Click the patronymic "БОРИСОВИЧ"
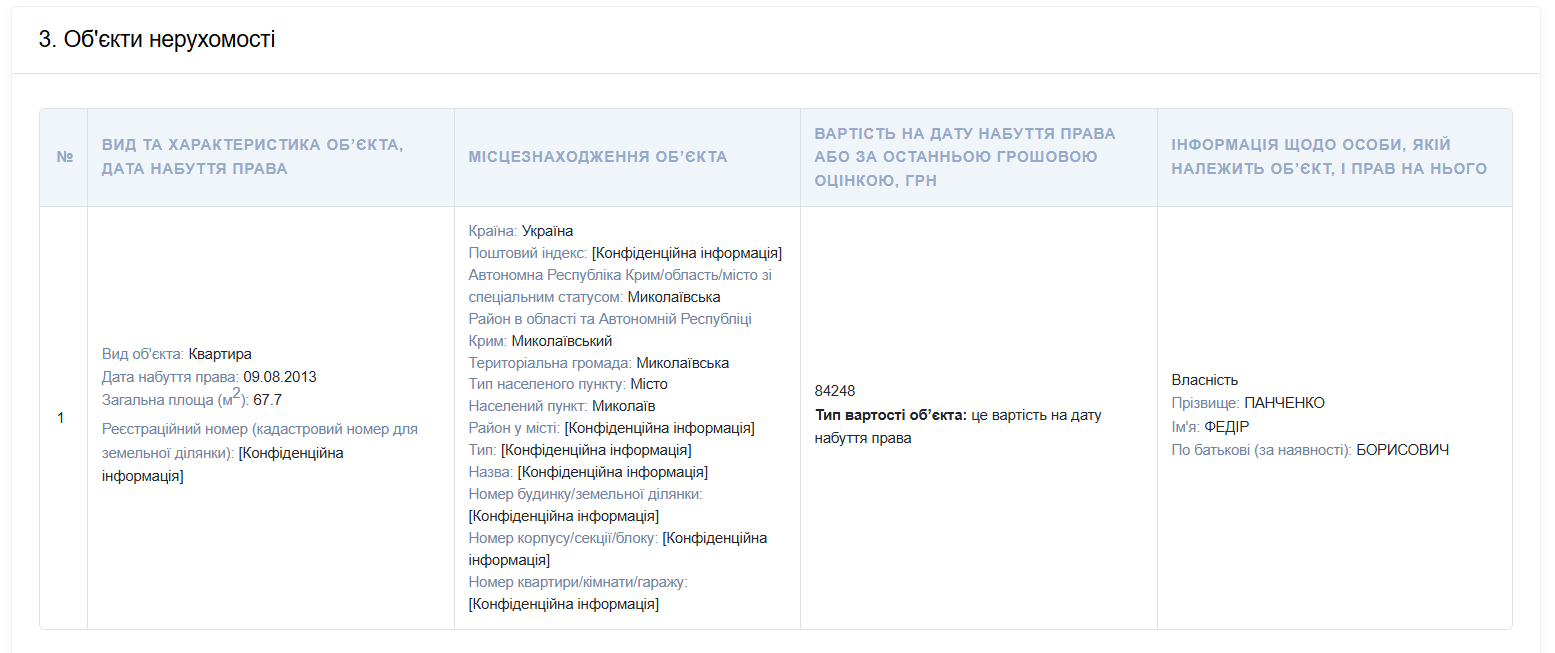 click(x=1402, y=450)
